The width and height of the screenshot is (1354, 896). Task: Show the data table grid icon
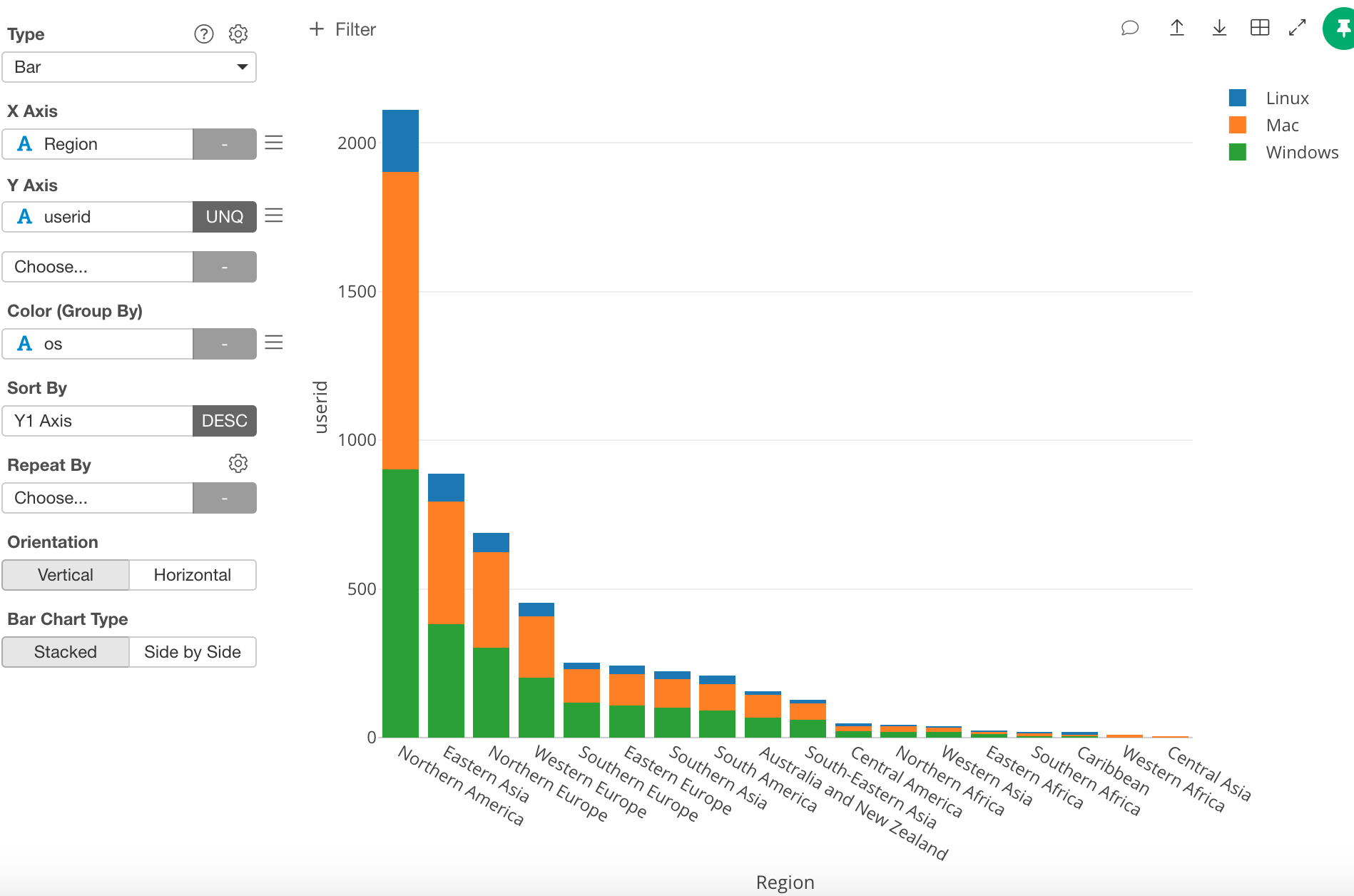[x=1260, y=29]
